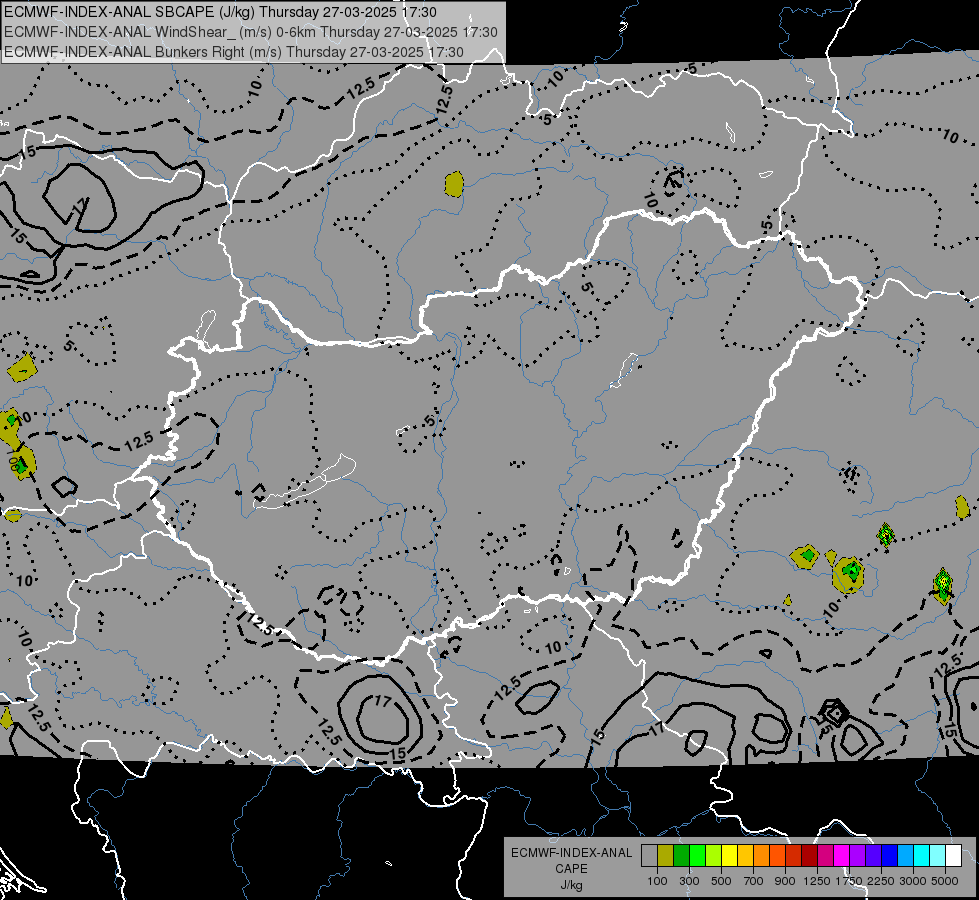Viewport: 979px width, 900px height.
Task: Select the dark red legend swatch
Action: click(809, 856)
